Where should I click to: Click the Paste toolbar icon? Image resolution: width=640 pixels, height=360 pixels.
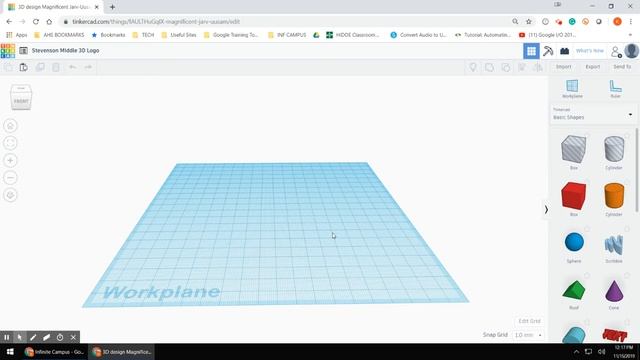pos(24,67)
